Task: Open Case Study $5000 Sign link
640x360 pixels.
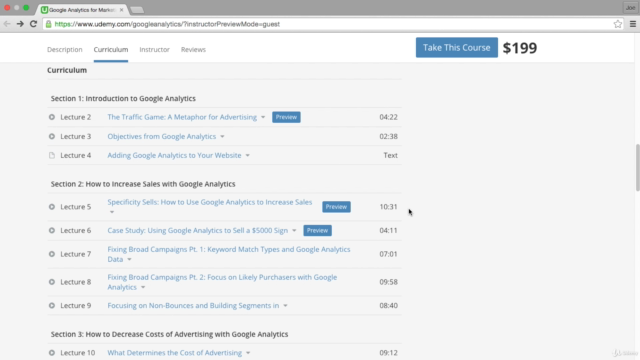Action: 198,231
